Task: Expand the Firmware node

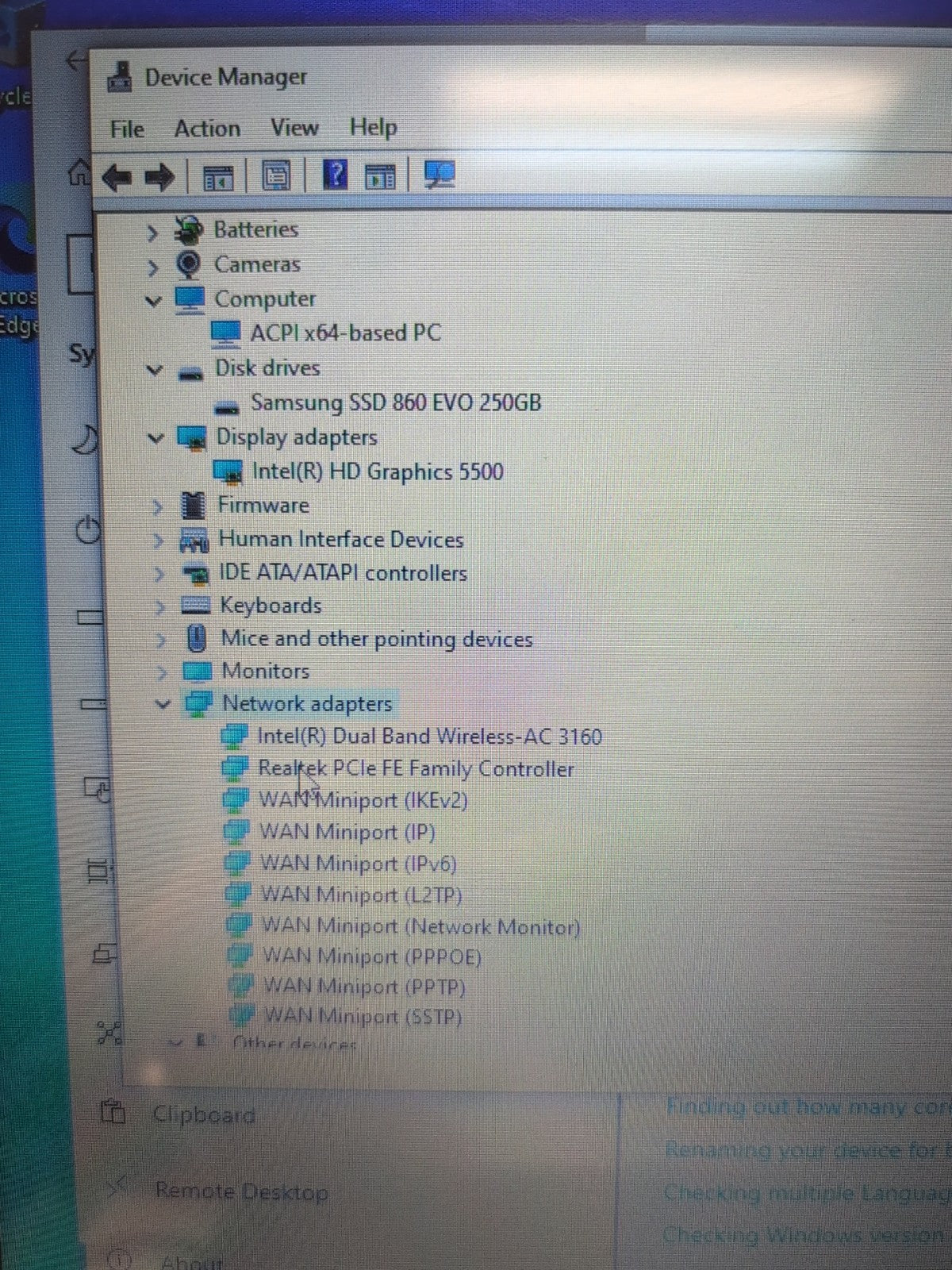Action: point(158,506)
